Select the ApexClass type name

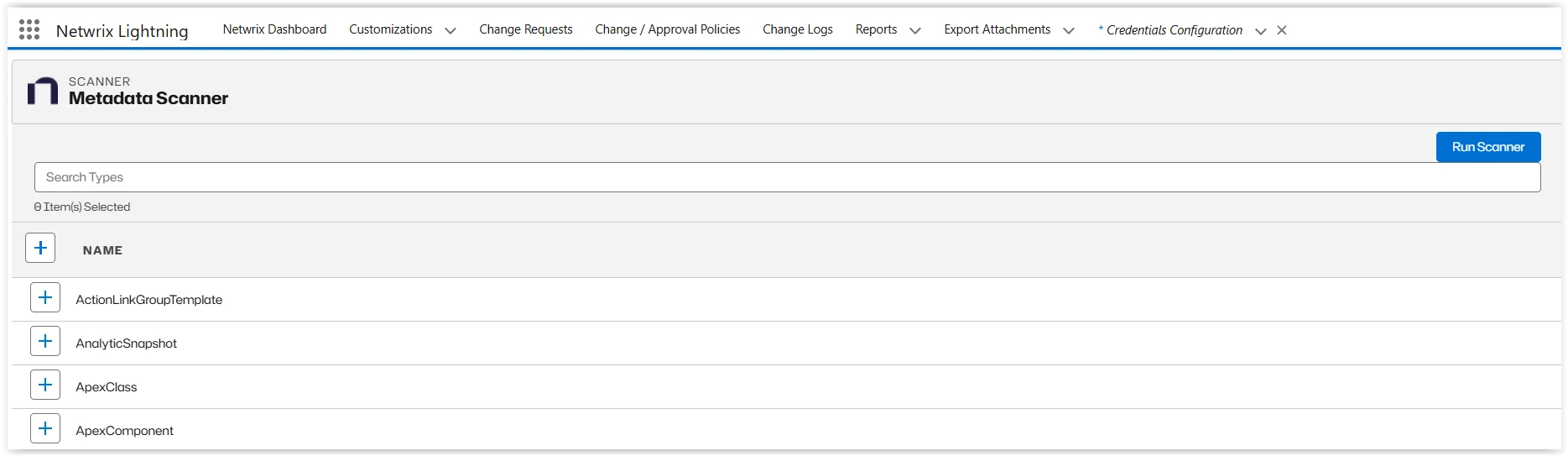[x=107, y=387]
